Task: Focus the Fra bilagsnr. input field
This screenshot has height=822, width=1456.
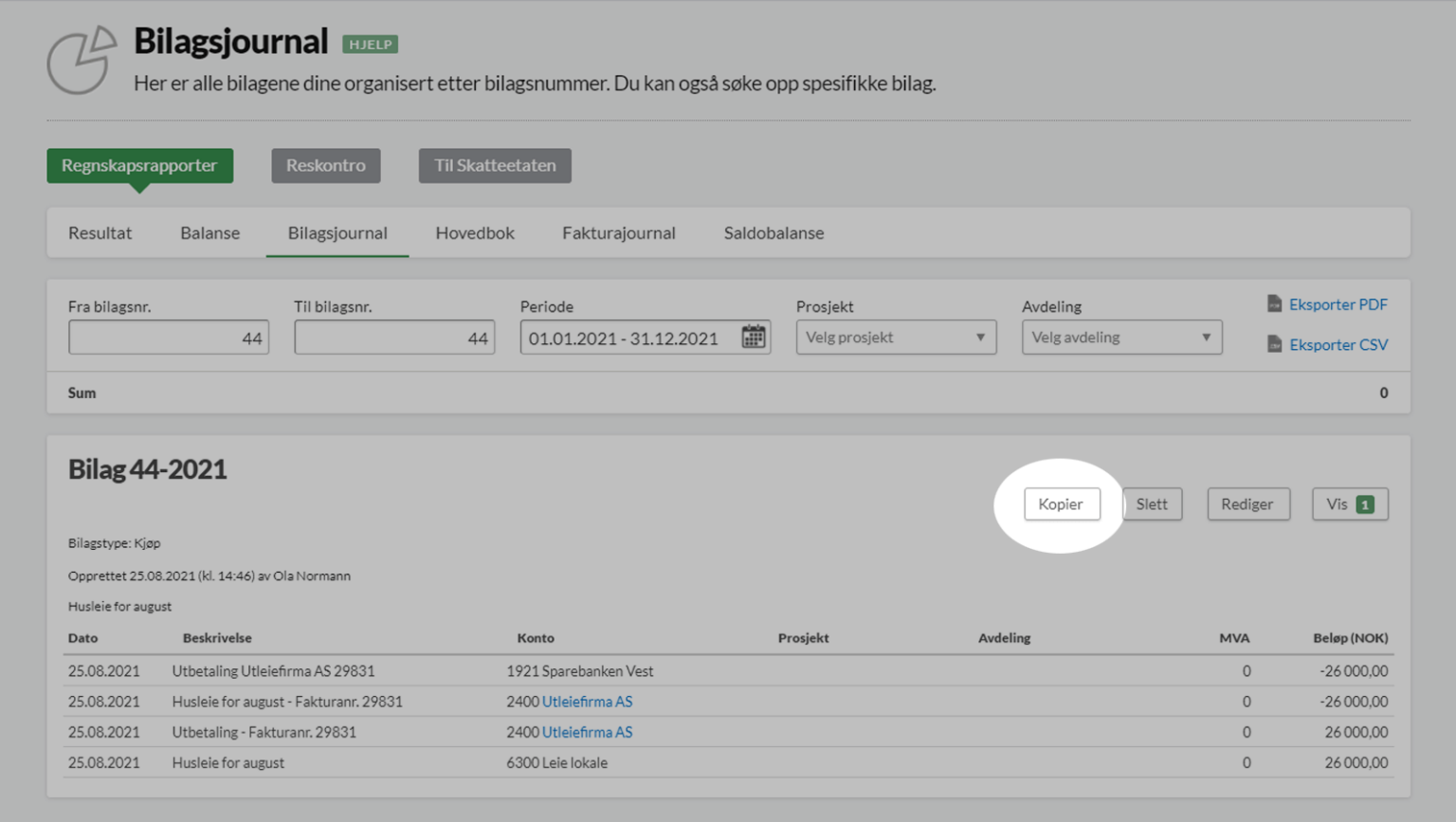Action: (169, 338)
